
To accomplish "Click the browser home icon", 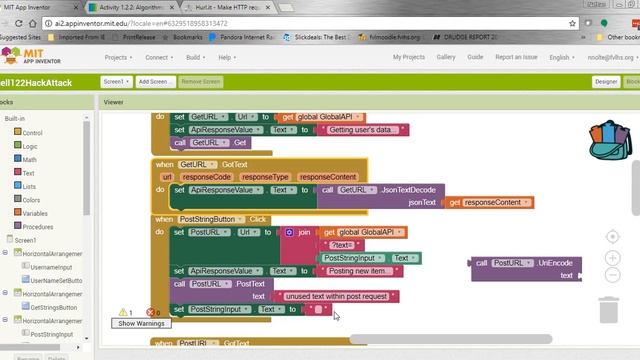I will point(33,24).
